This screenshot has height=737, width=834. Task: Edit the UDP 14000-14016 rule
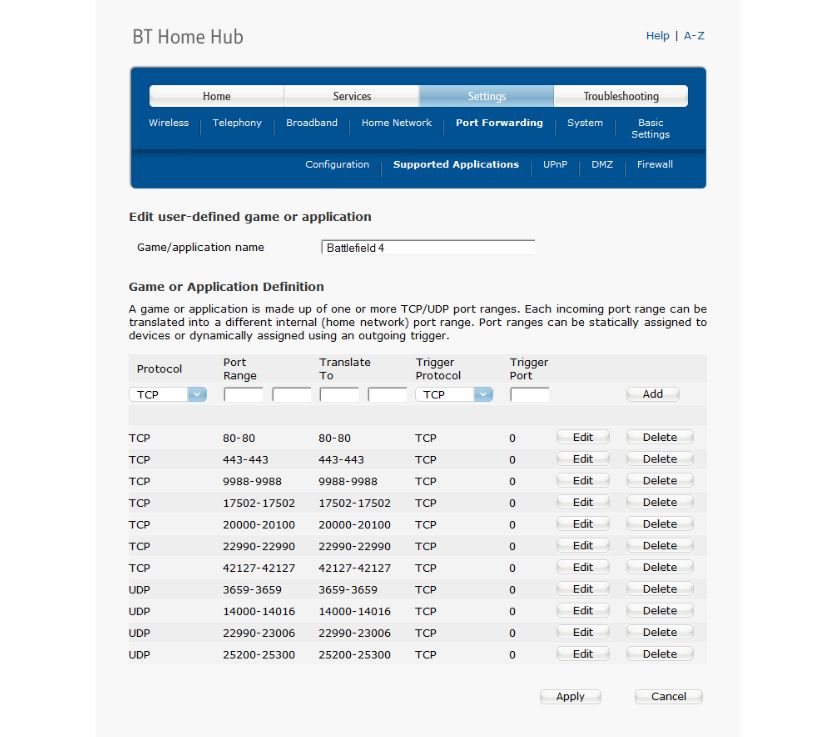coord(583,610)
